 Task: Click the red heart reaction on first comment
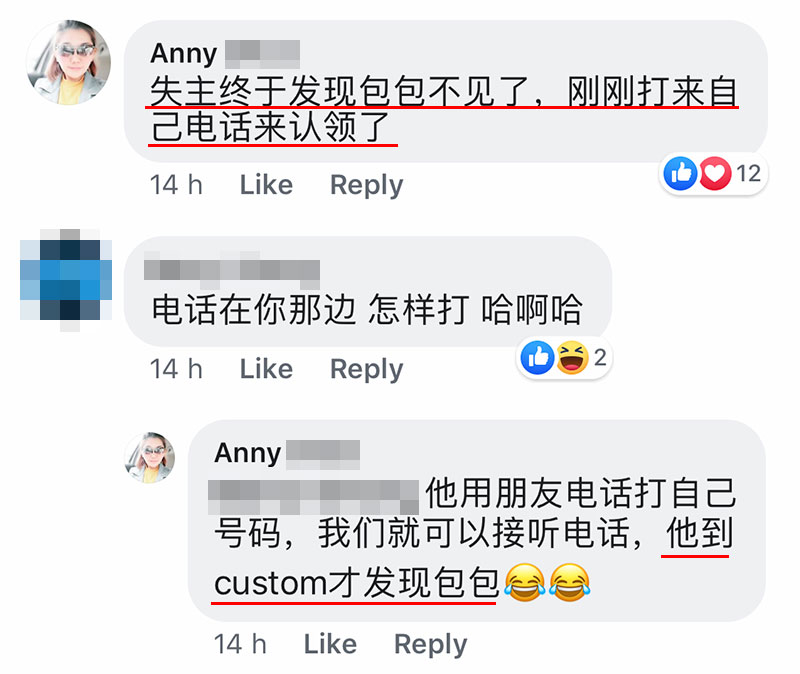[715, 173]
